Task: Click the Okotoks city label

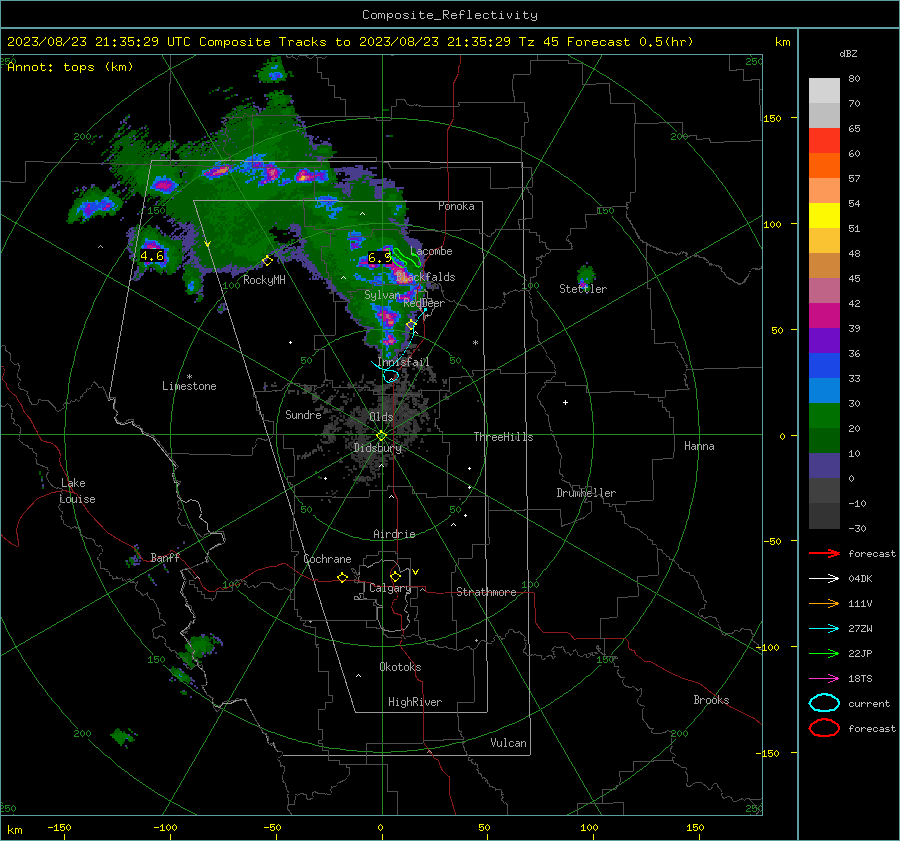Action: pyautogui.click(x=400, y=666)
